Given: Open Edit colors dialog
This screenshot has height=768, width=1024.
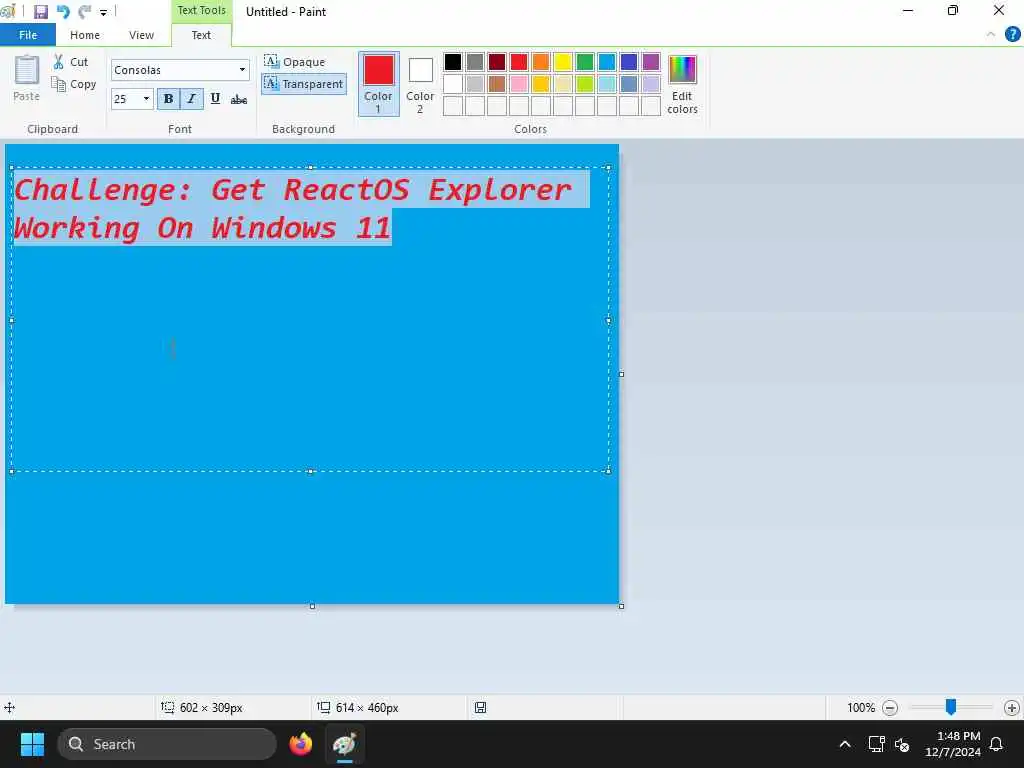Looking at the screenshot, I should coord(682,84).
